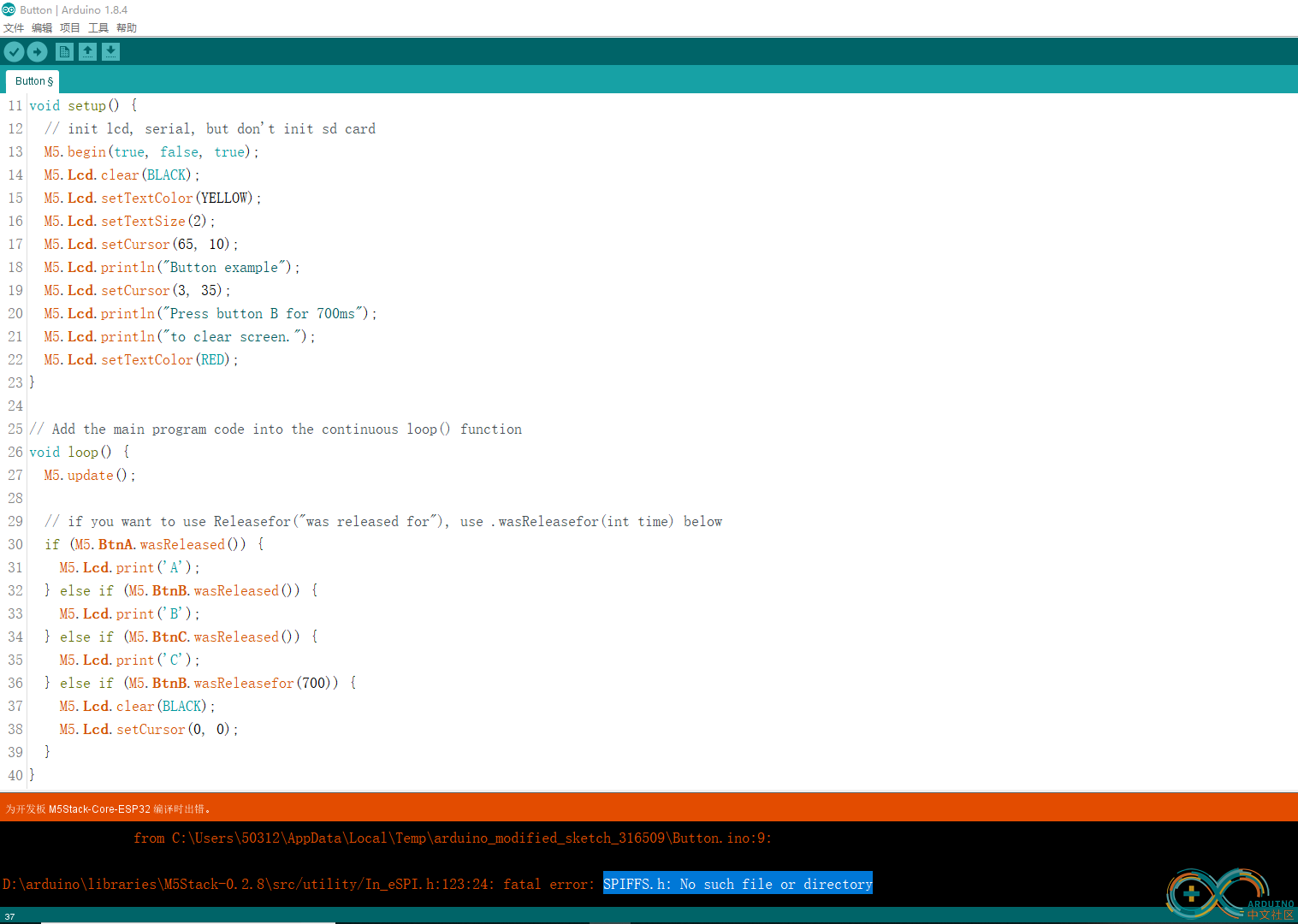Viewport: 1298px width, 924px height.
Task: Open the 工具 (Tools) menu
Action: (x=98, y=28)
